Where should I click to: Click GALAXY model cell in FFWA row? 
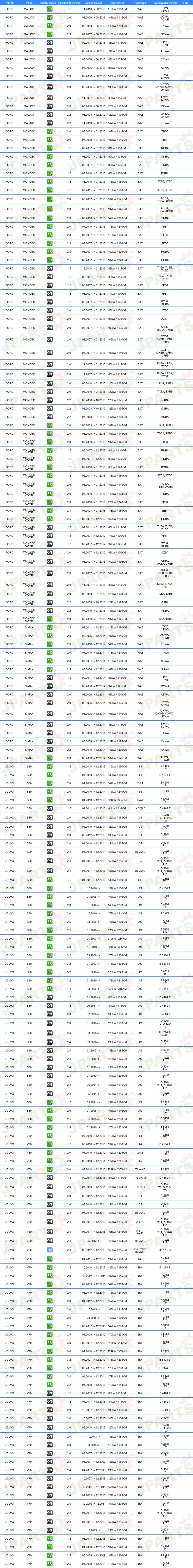[x=29, y=51]
